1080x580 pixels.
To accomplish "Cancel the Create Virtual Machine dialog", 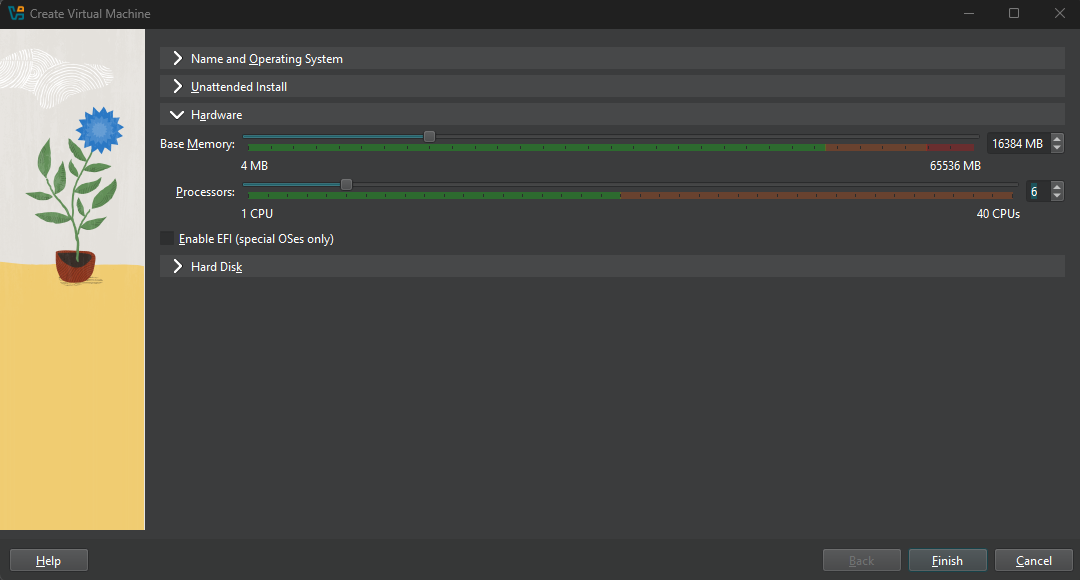I will pos(1033,561).
